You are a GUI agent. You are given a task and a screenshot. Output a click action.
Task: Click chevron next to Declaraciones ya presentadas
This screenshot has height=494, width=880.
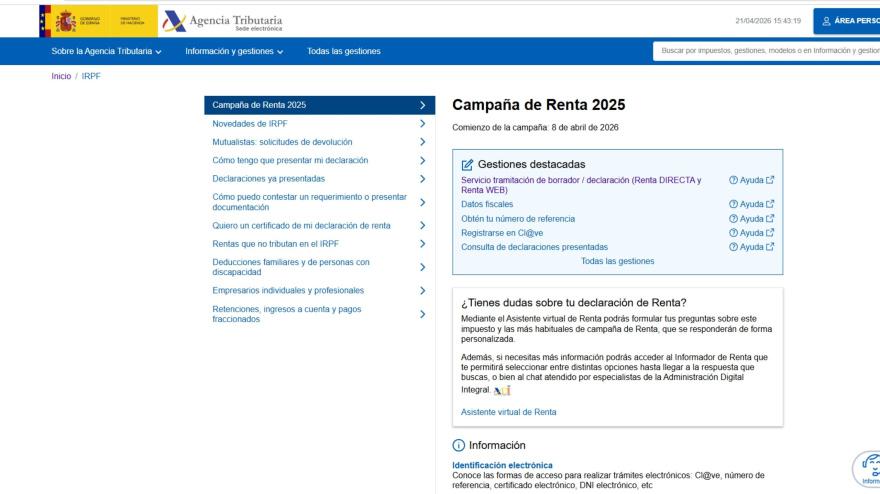(x=423, y=179)
